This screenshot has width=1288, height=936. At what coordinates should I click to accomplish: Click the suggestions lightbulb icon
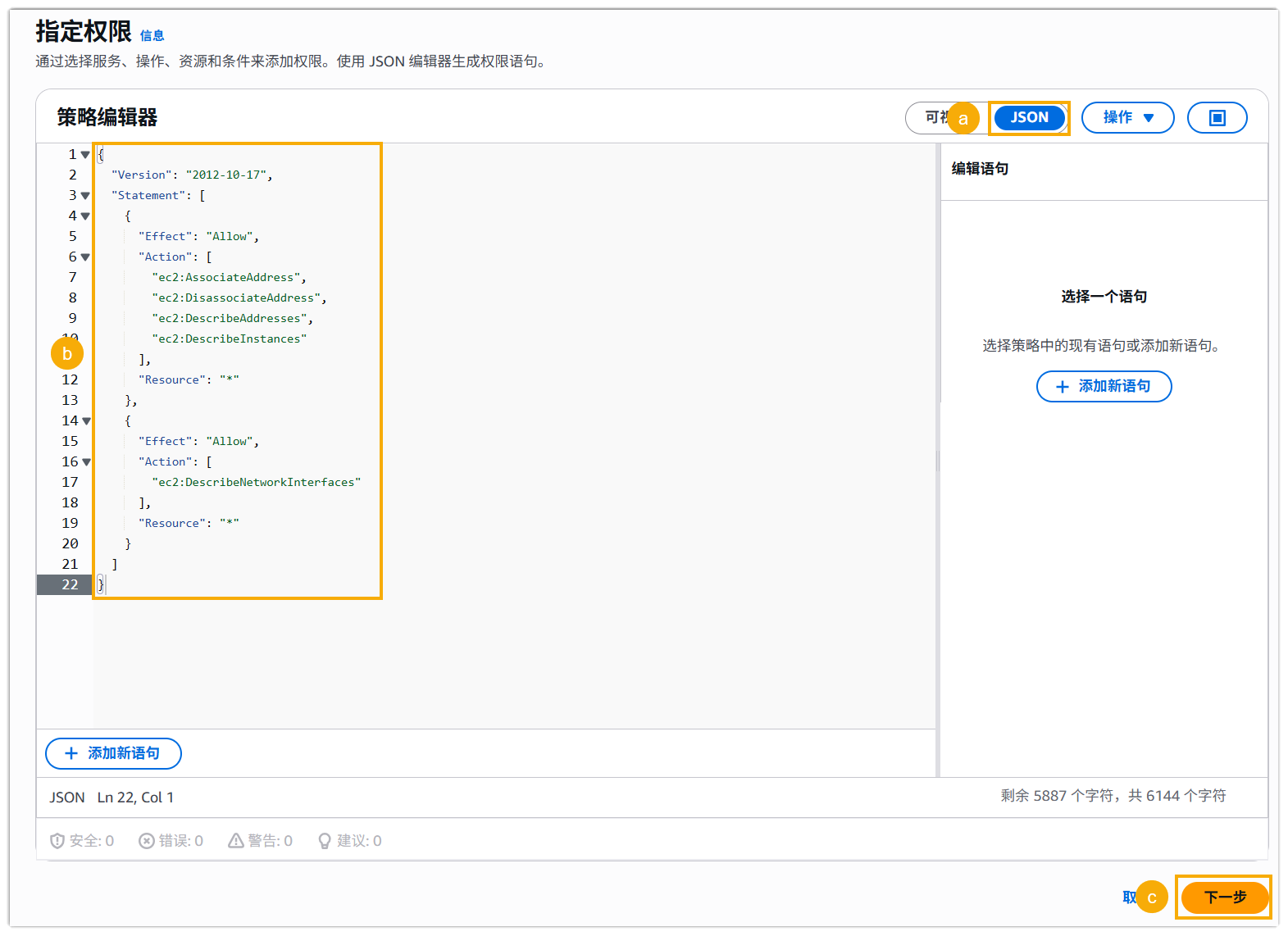point(325,841)
